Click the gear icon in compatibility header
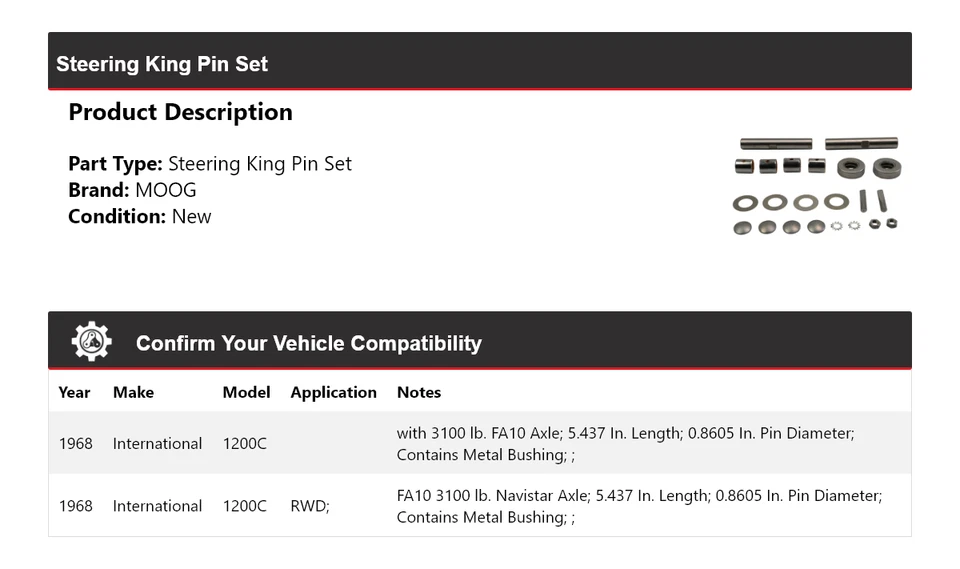Image resolution: width=960 pixels, height=569 pixels. [91, 342]
